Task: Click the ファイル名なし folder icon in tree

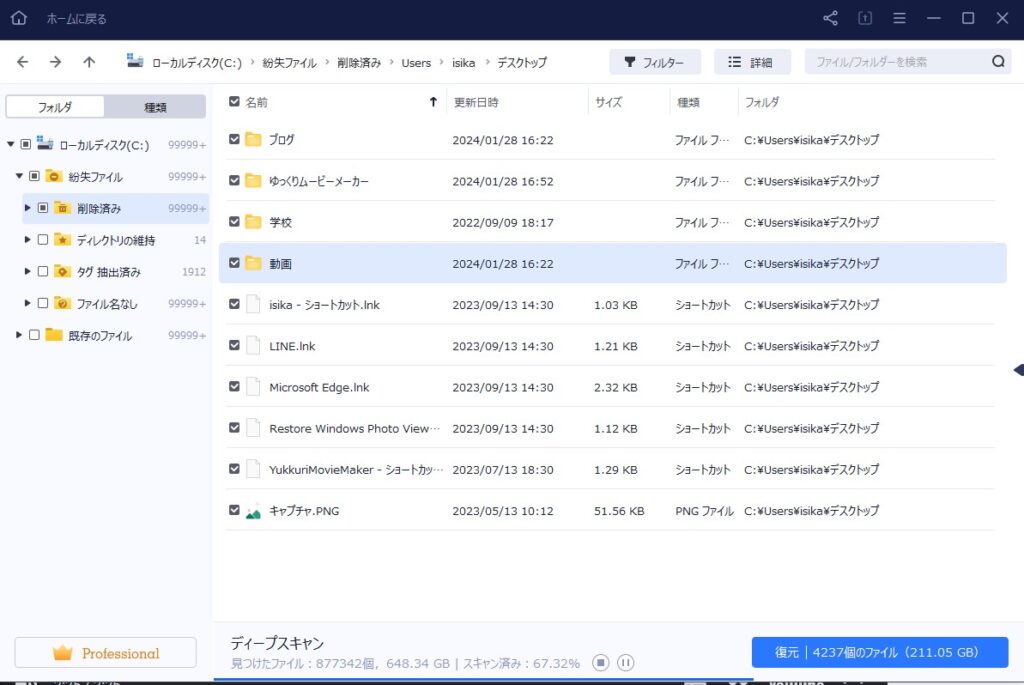Action: pyautogui.click(x=62, y=303)
